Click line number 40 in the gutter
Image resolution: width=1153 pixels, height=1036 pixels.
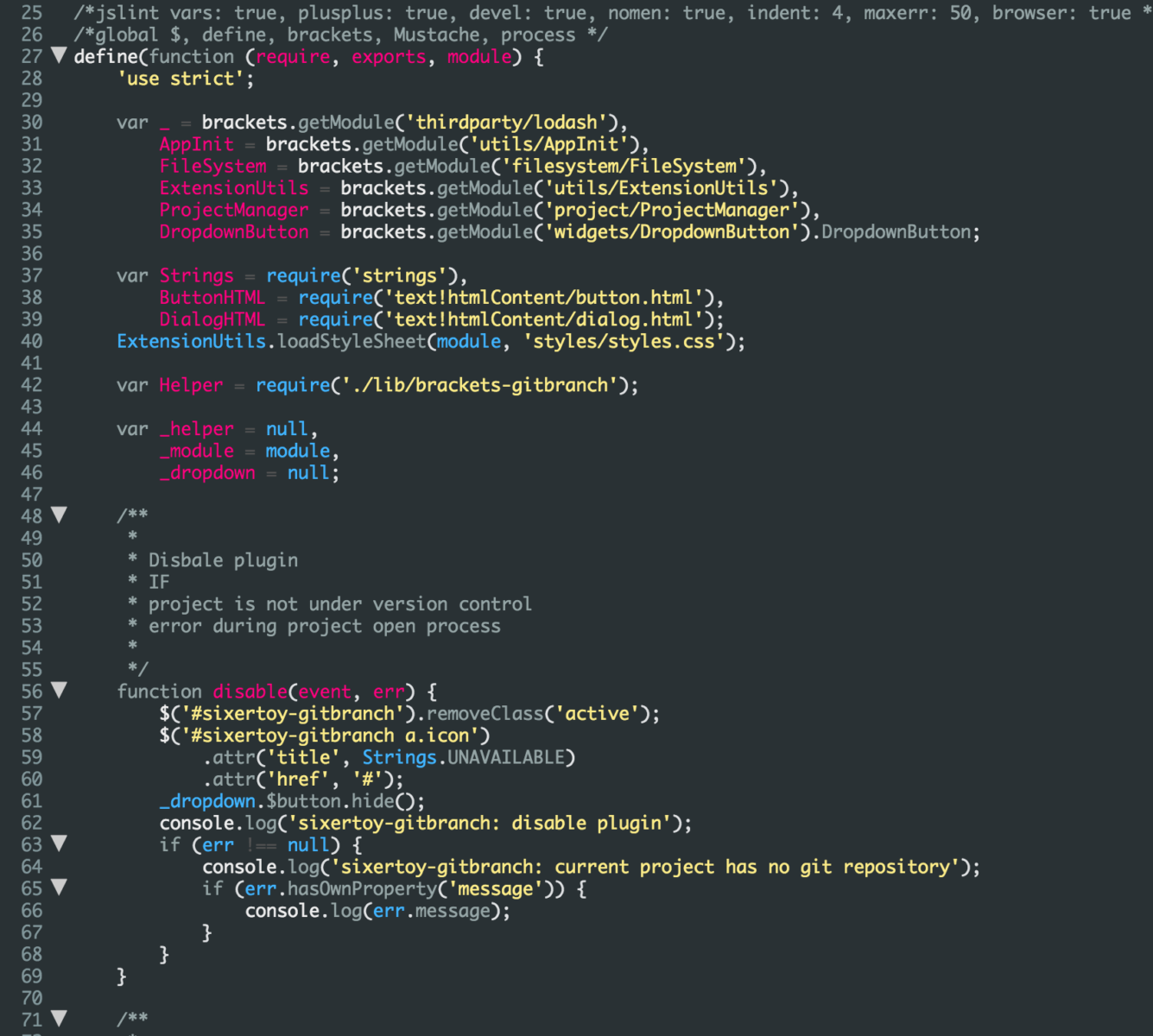point(32,341)
